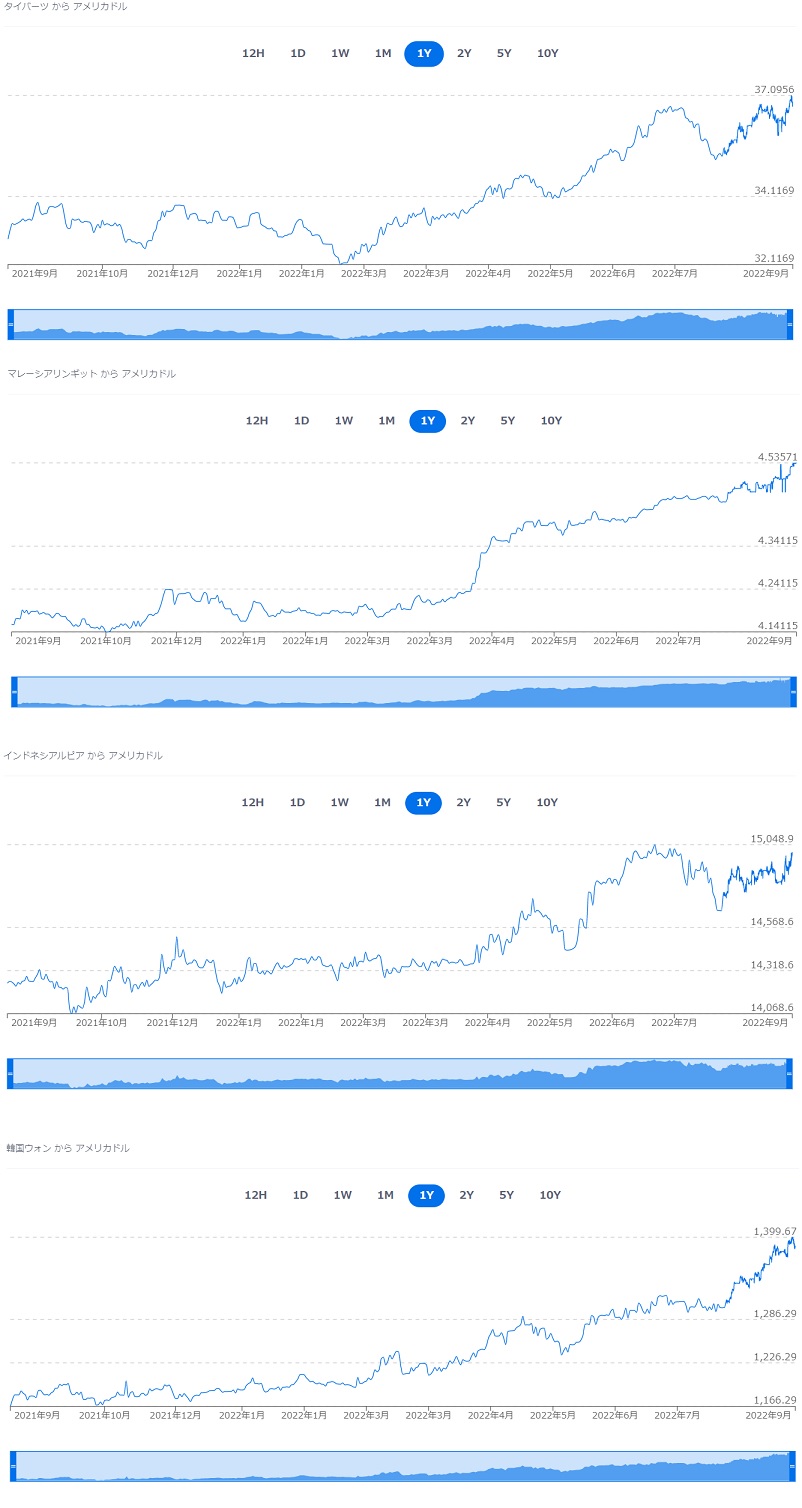Switch Thai Baht chart to 1W range
802x1508 pixels.
(340, 54)
